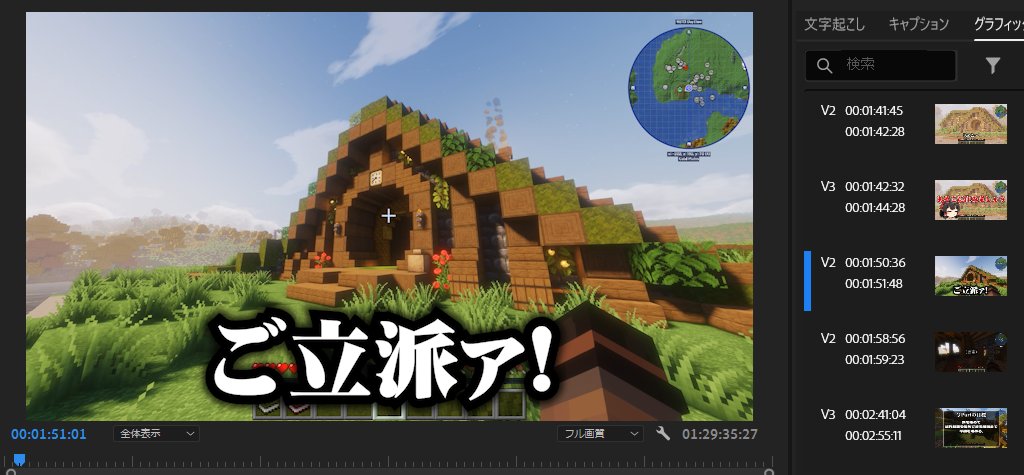Click the out-time 00:02:55:11 text
This screenshot has height=475, width=1024.
tap(874, 436)
